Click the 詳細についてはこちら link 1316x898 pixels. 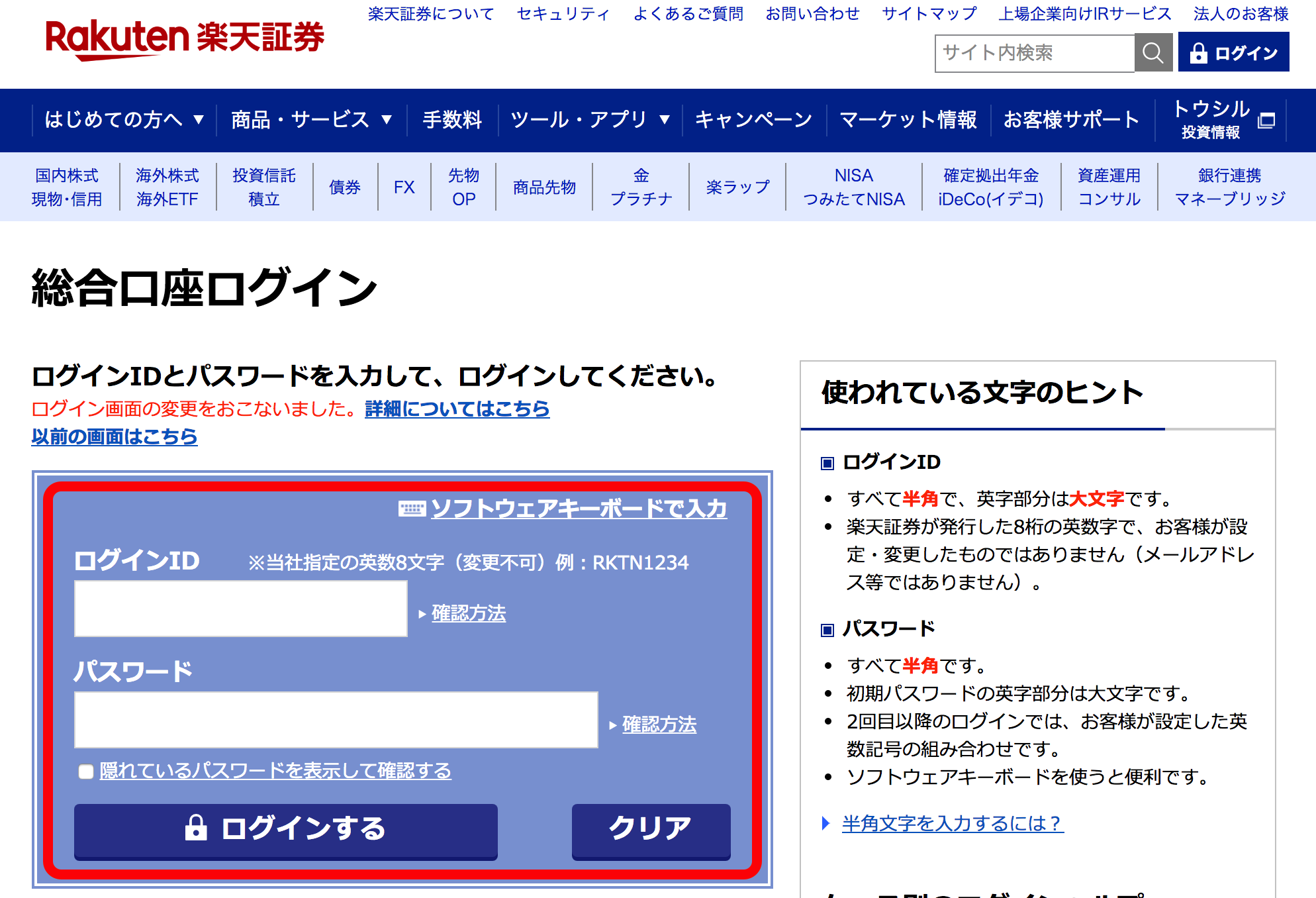coord(457,409)
